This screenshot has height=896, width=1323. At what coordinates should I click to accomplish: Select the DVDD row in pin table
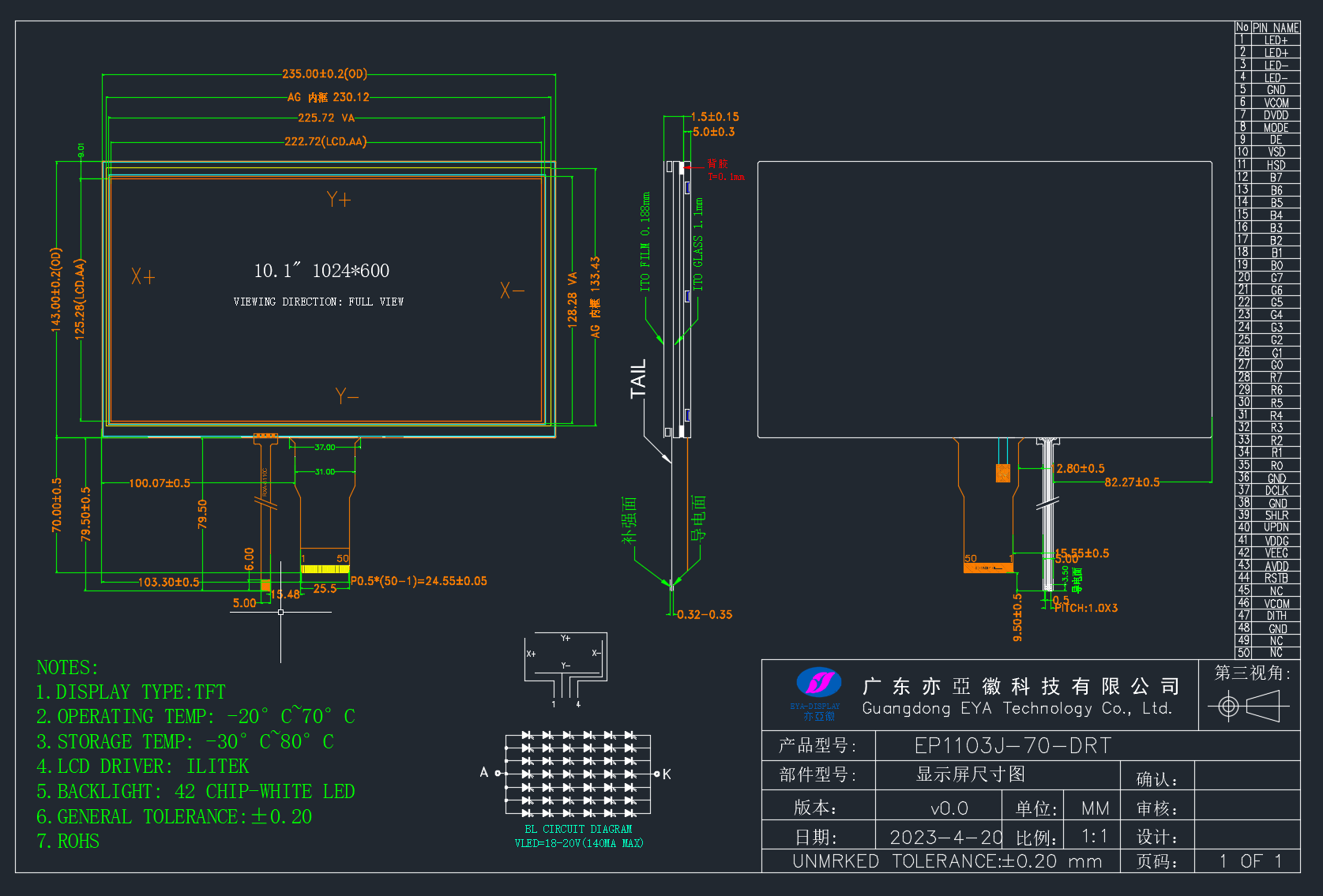1268,115
